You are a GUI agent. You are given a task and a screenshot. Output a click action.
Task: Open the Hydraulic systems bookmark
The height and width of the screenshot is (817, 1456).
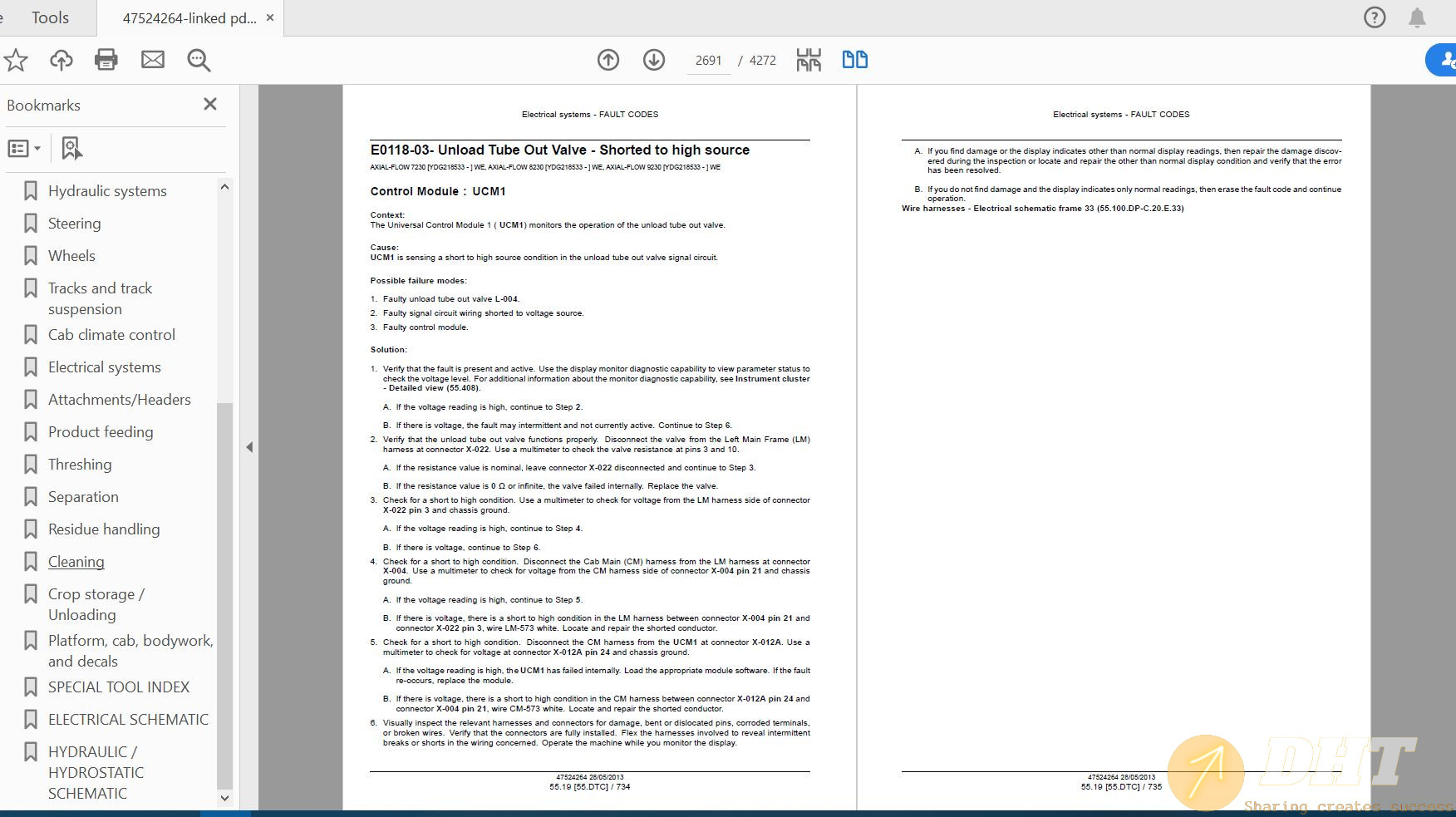point(107,191)
